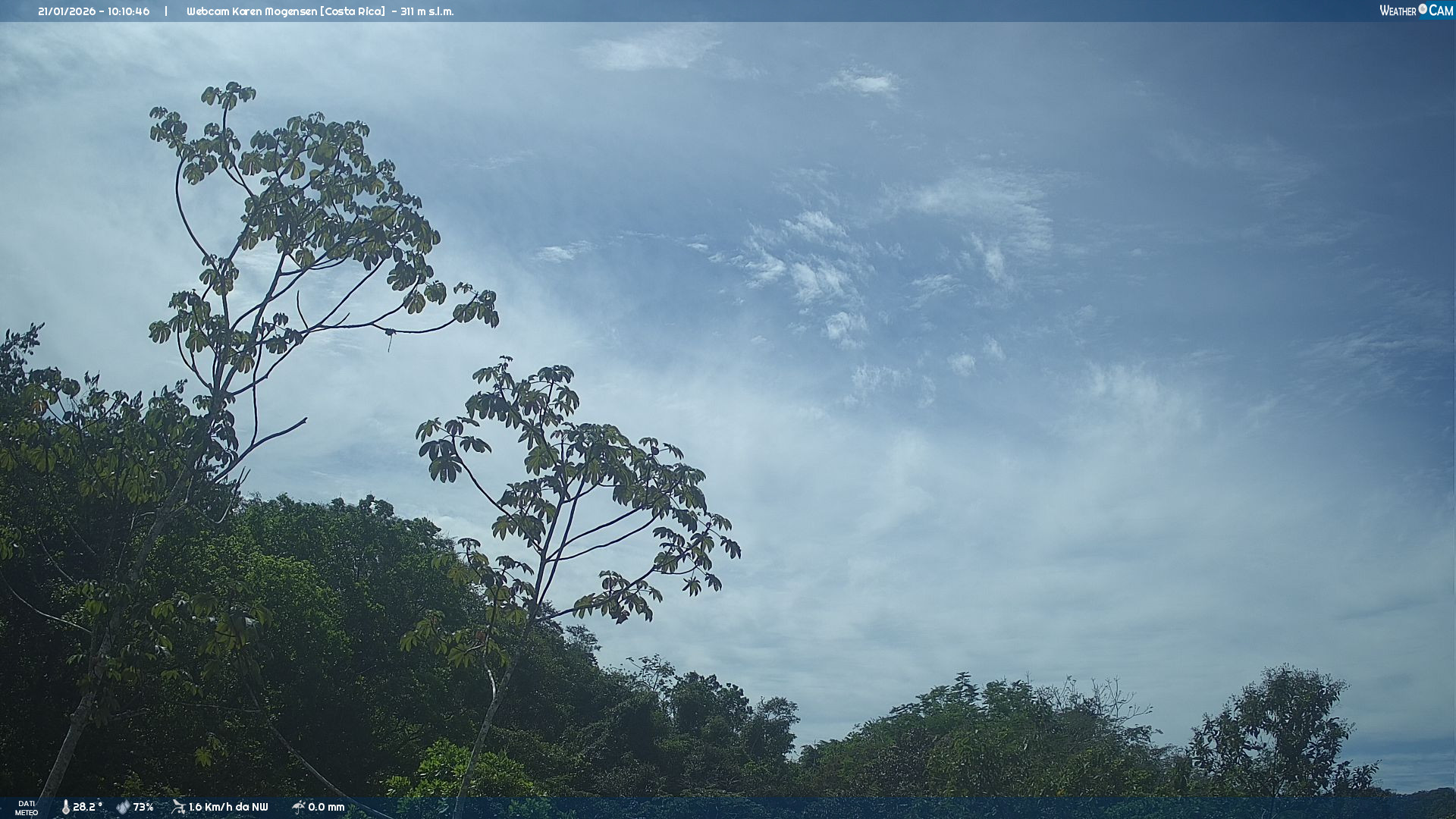1456x819 pixels.
Task: Click the rain umbrella precipitation icon
Action: 298,807
